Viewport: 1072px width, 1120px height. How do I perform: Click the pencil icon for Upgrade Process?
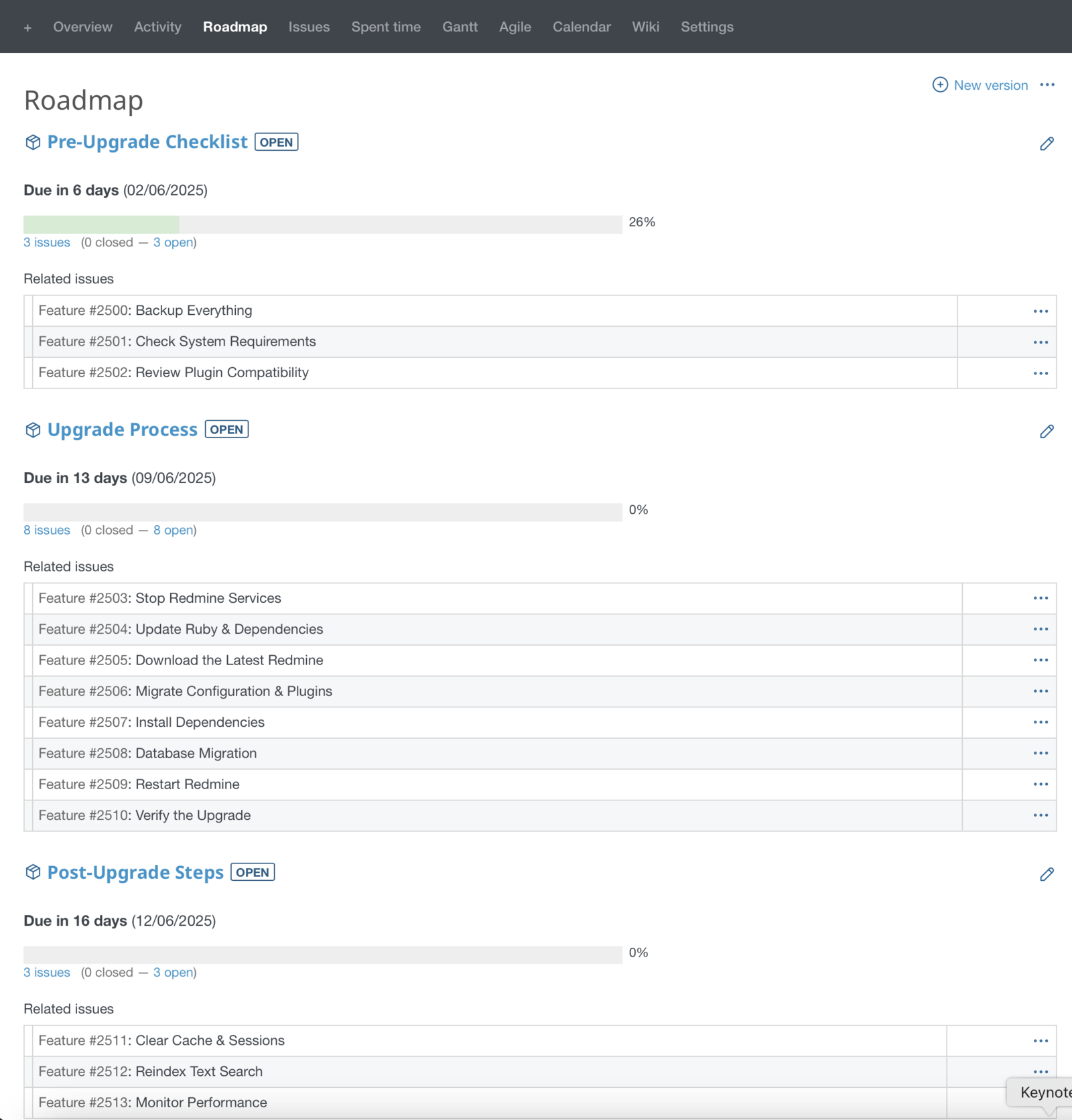click(1047, 431)
